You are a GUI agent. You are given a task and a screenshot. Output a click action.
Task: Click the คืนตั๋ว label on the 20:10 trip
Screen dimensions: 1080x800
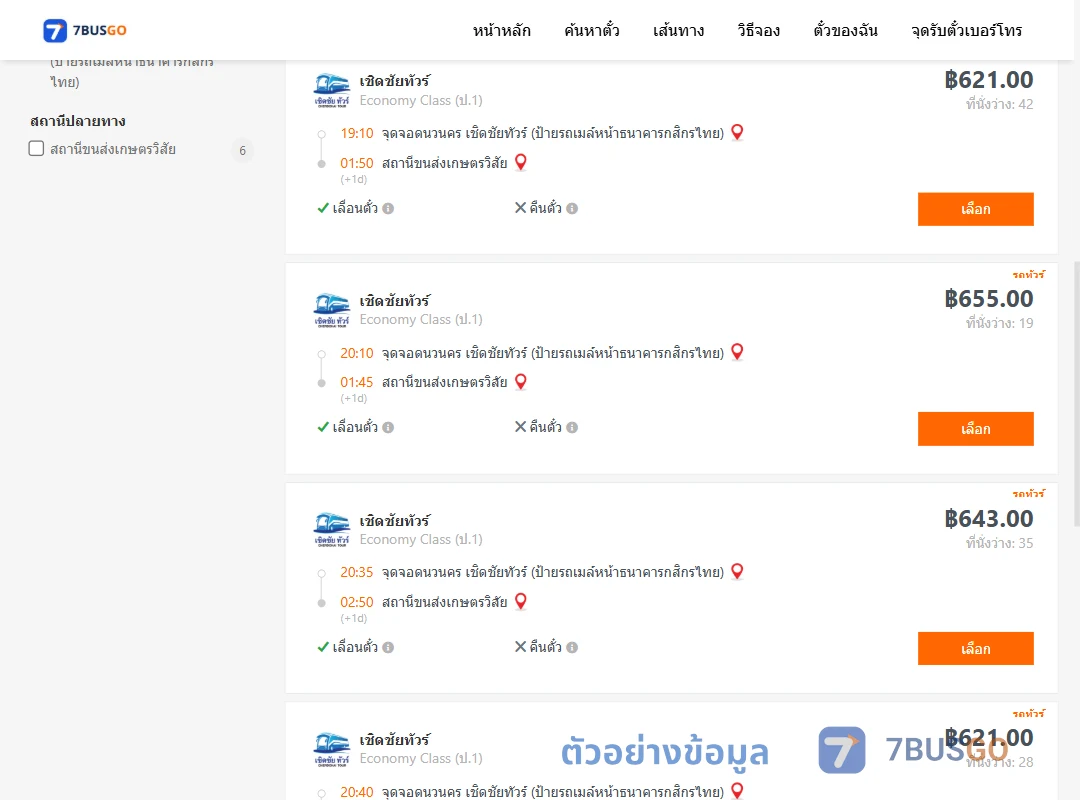pyautogui.click(x=546, y=427)
